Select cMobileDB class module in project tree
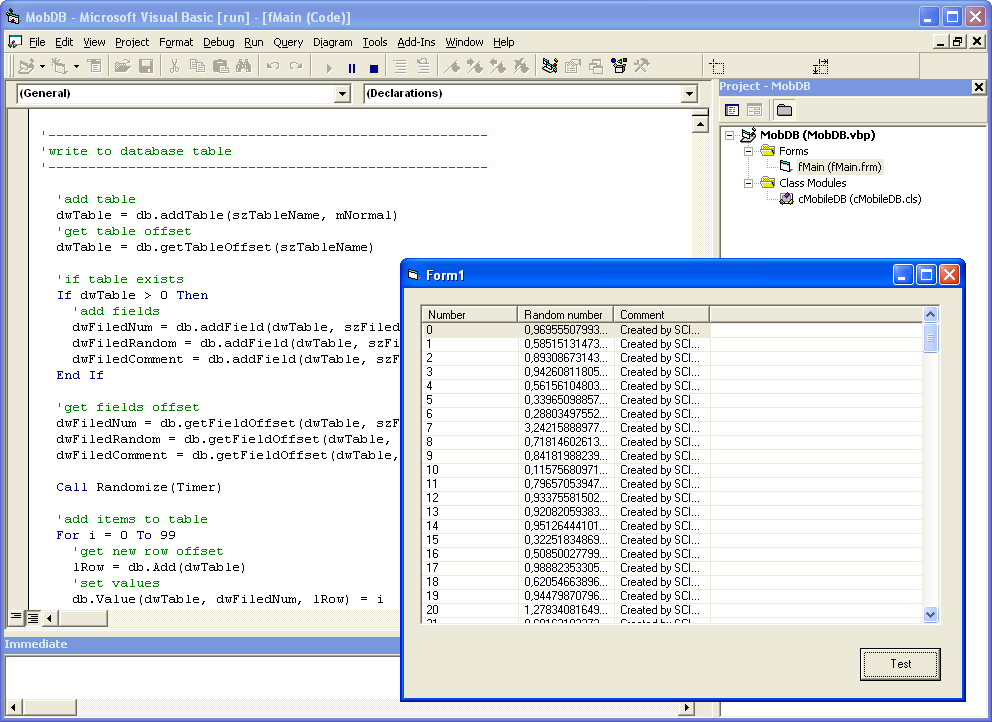The height and width of the screenshot is (722, 992). point(859,199)
